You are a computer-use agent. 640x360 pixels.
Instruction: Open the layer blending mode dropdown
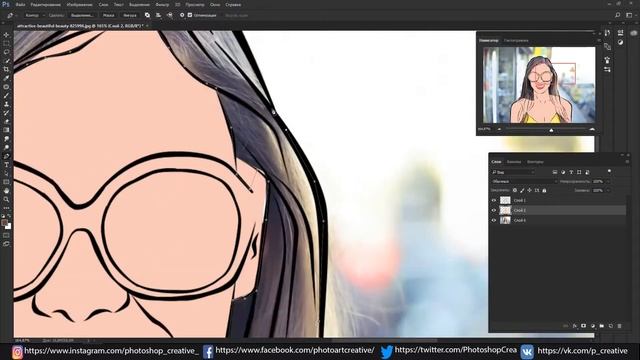pyautogui.click(x=524, y=181)
